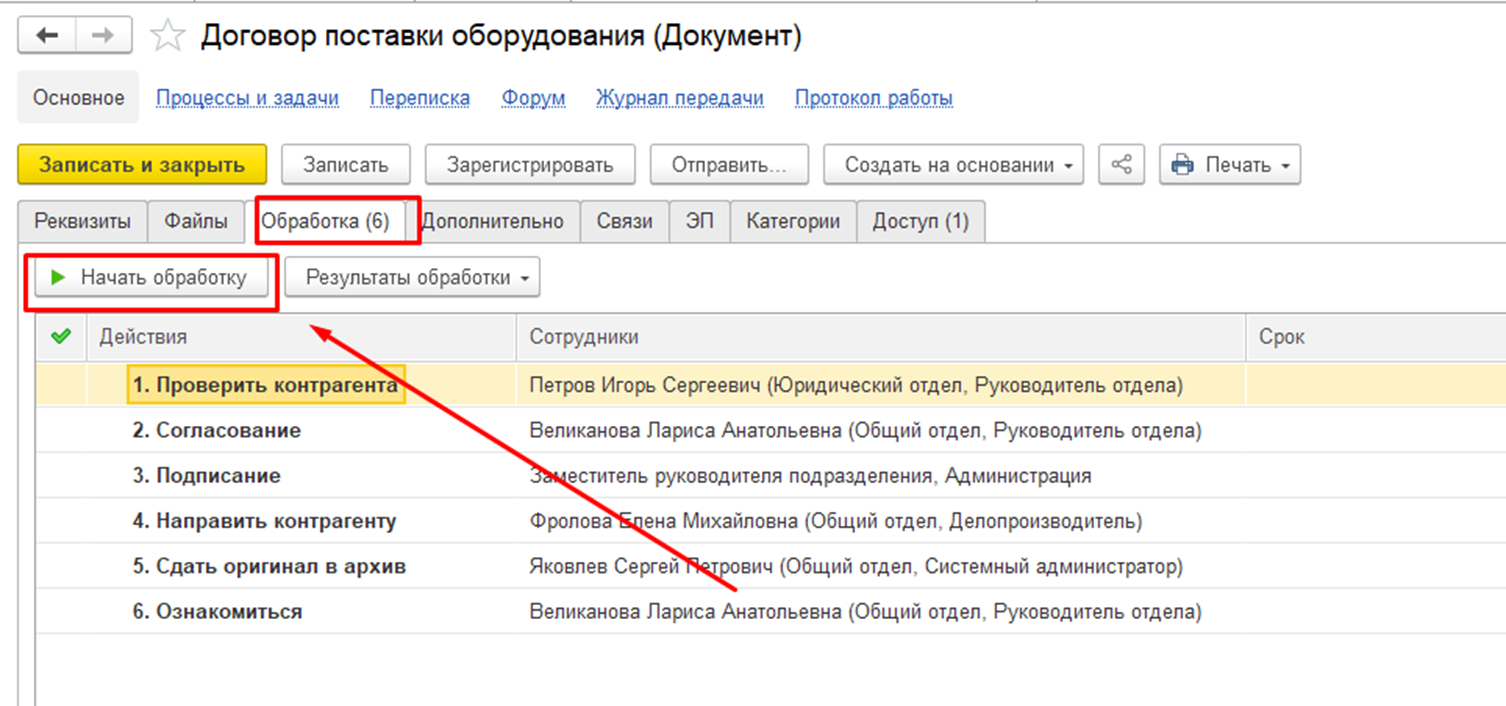Viewport: 1506px width, 706px height.
Task: Select row 3. Подписание
Action: click(x=206, y=476)
